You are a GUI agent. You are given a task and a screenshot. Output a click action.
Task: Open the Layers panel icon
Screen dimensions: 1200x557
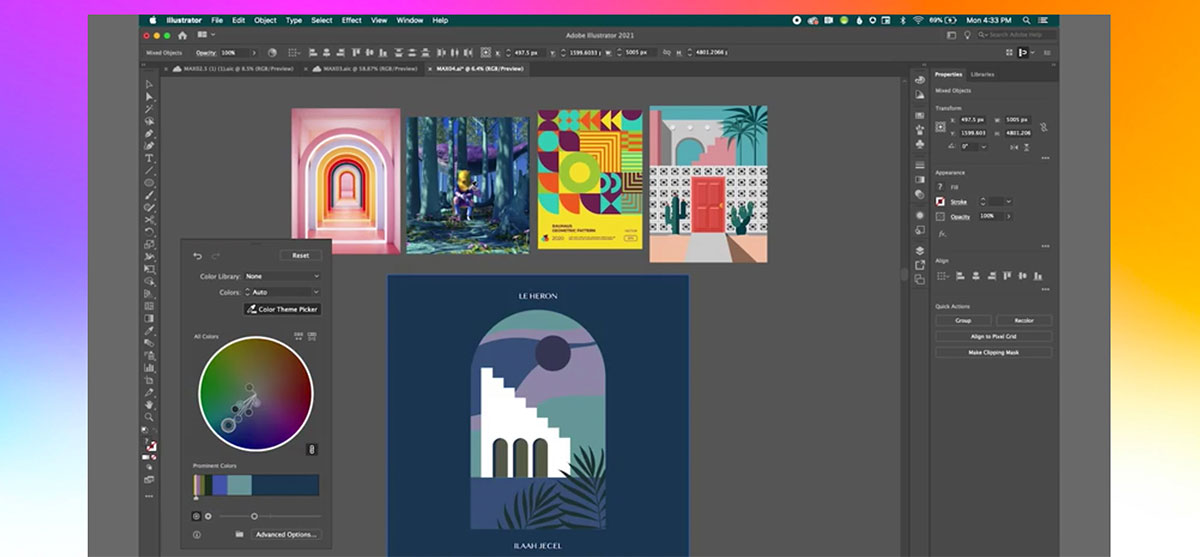click(x=919, y=251)
